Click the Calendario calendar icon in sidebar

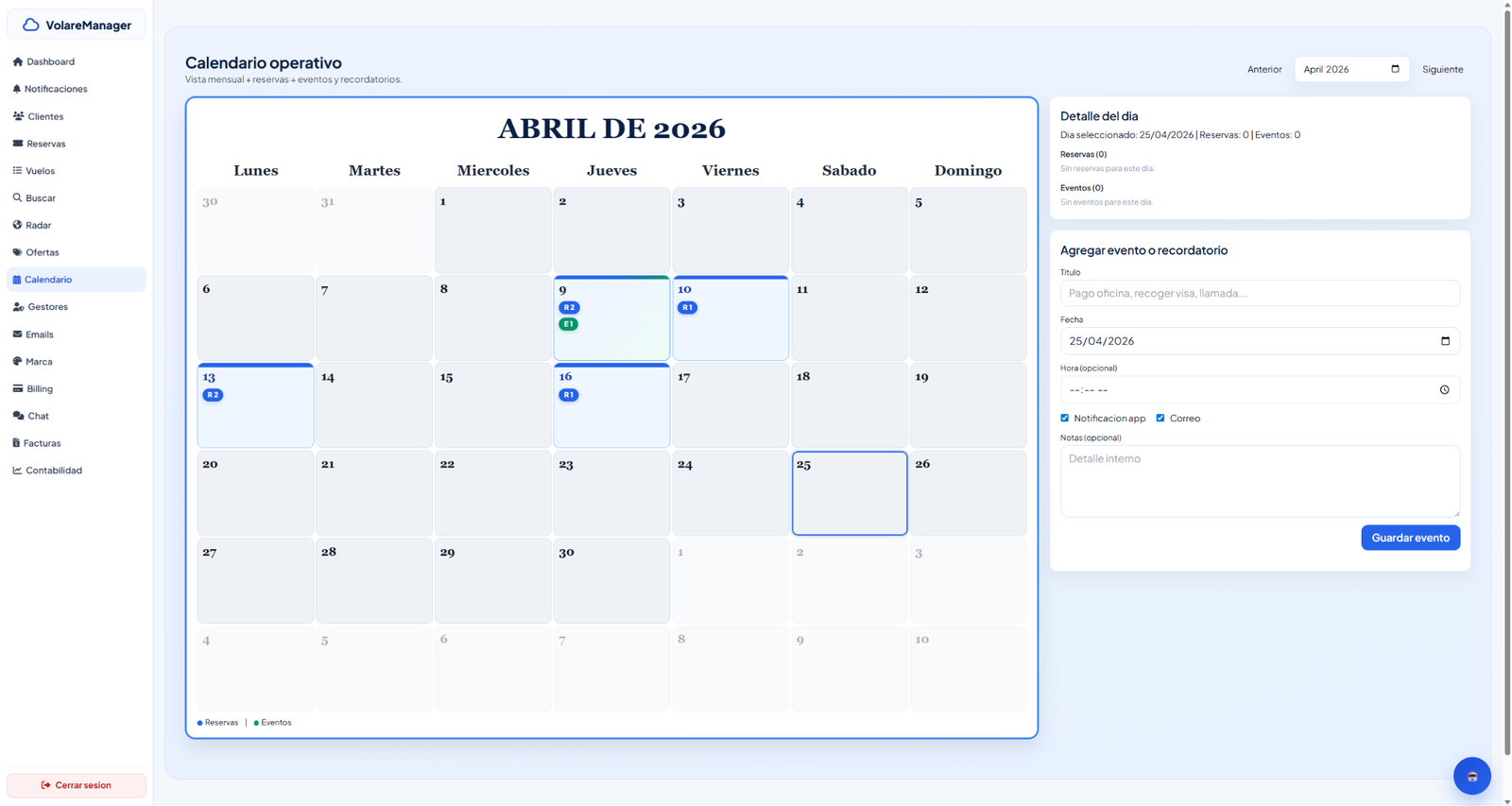pos(16,280)
